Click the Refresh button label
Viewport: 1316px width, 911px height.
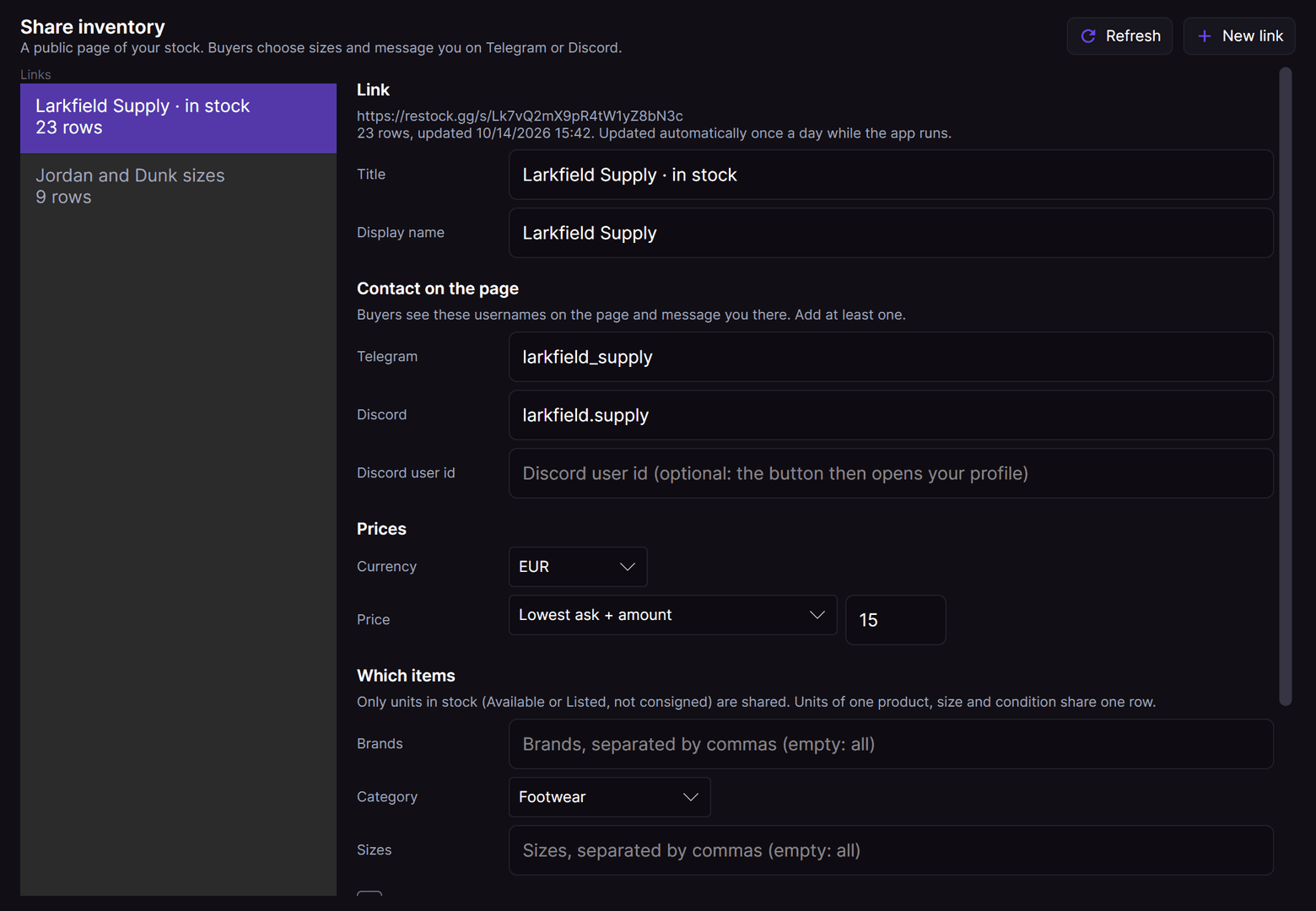click(1133, 36)
